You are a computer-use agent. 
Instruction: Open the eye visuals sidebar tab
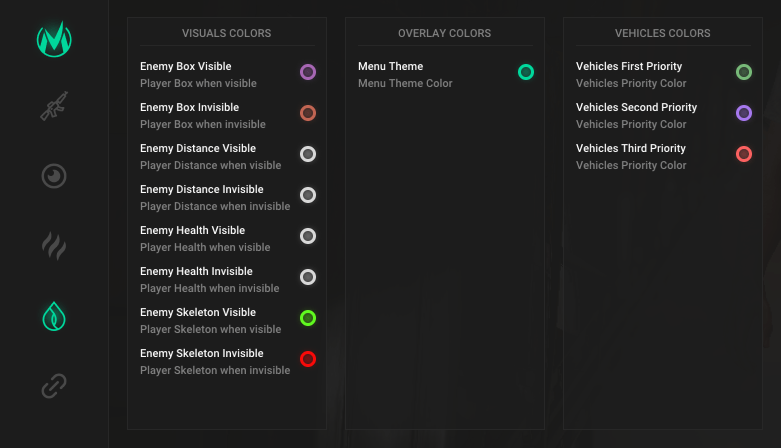point(54,176)
